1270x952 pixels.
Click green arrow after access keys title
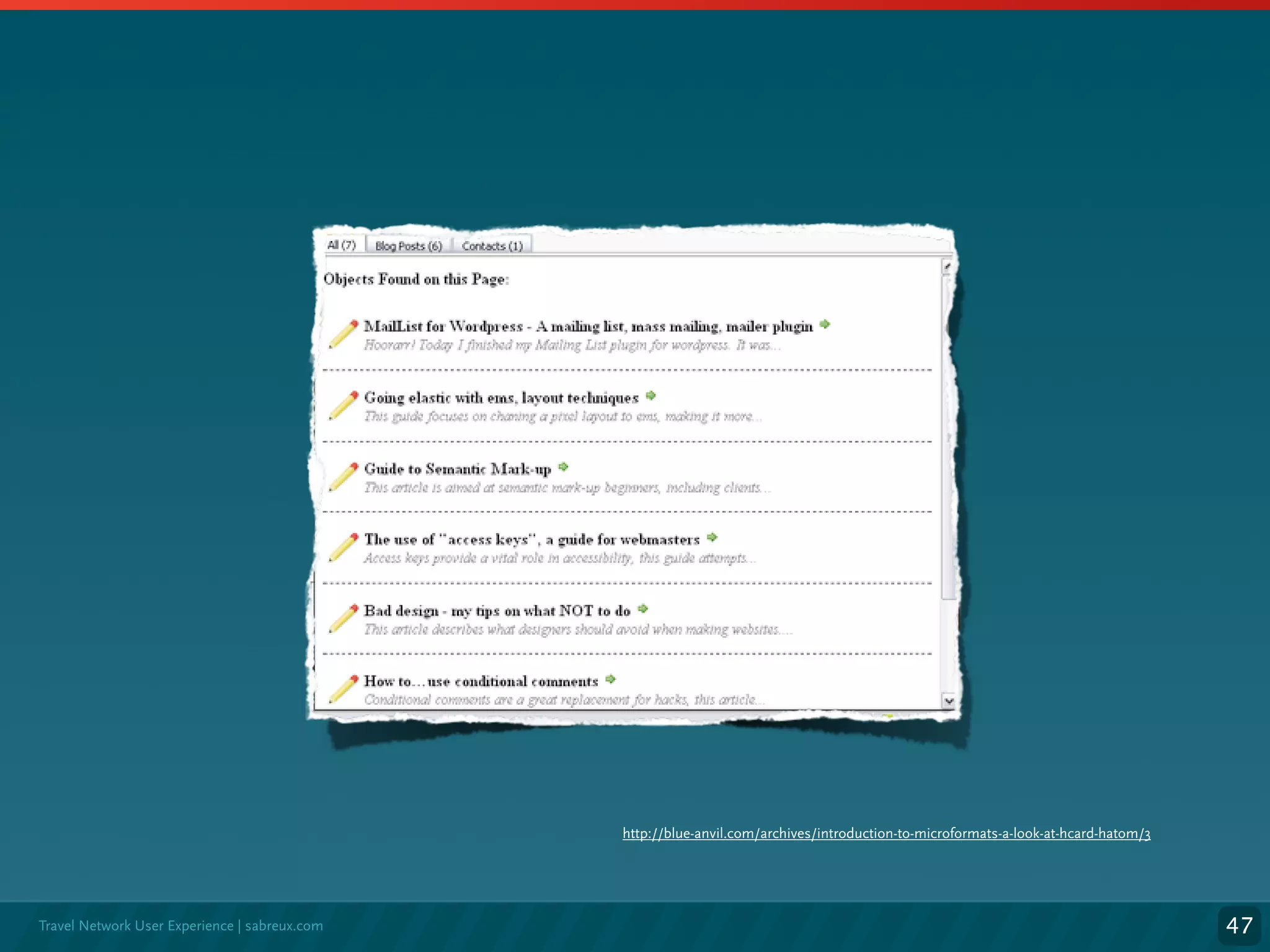(x=712, y=537)
